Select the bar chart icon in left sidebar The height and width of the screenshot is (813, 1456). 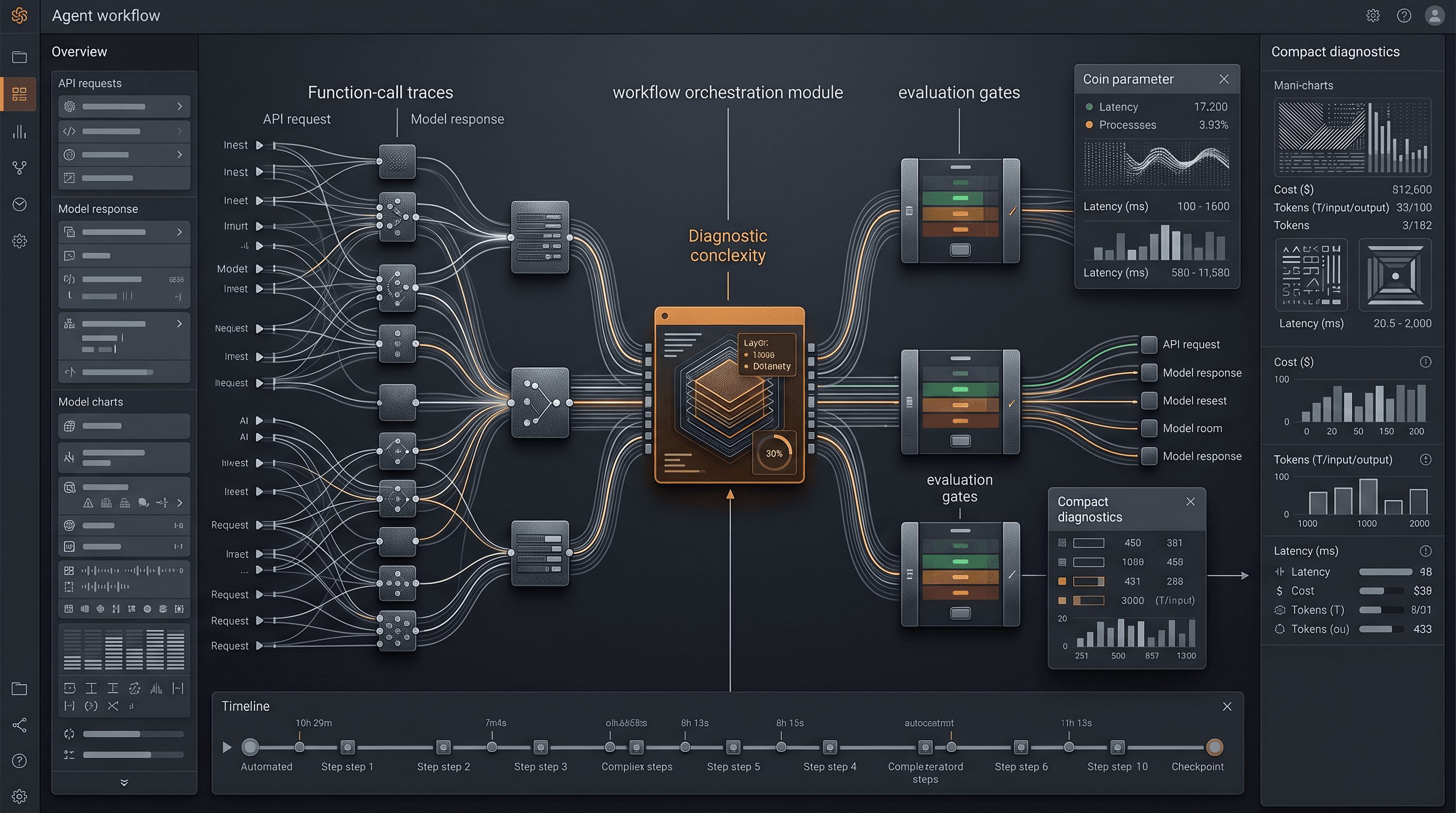click(x=20, y=131)
